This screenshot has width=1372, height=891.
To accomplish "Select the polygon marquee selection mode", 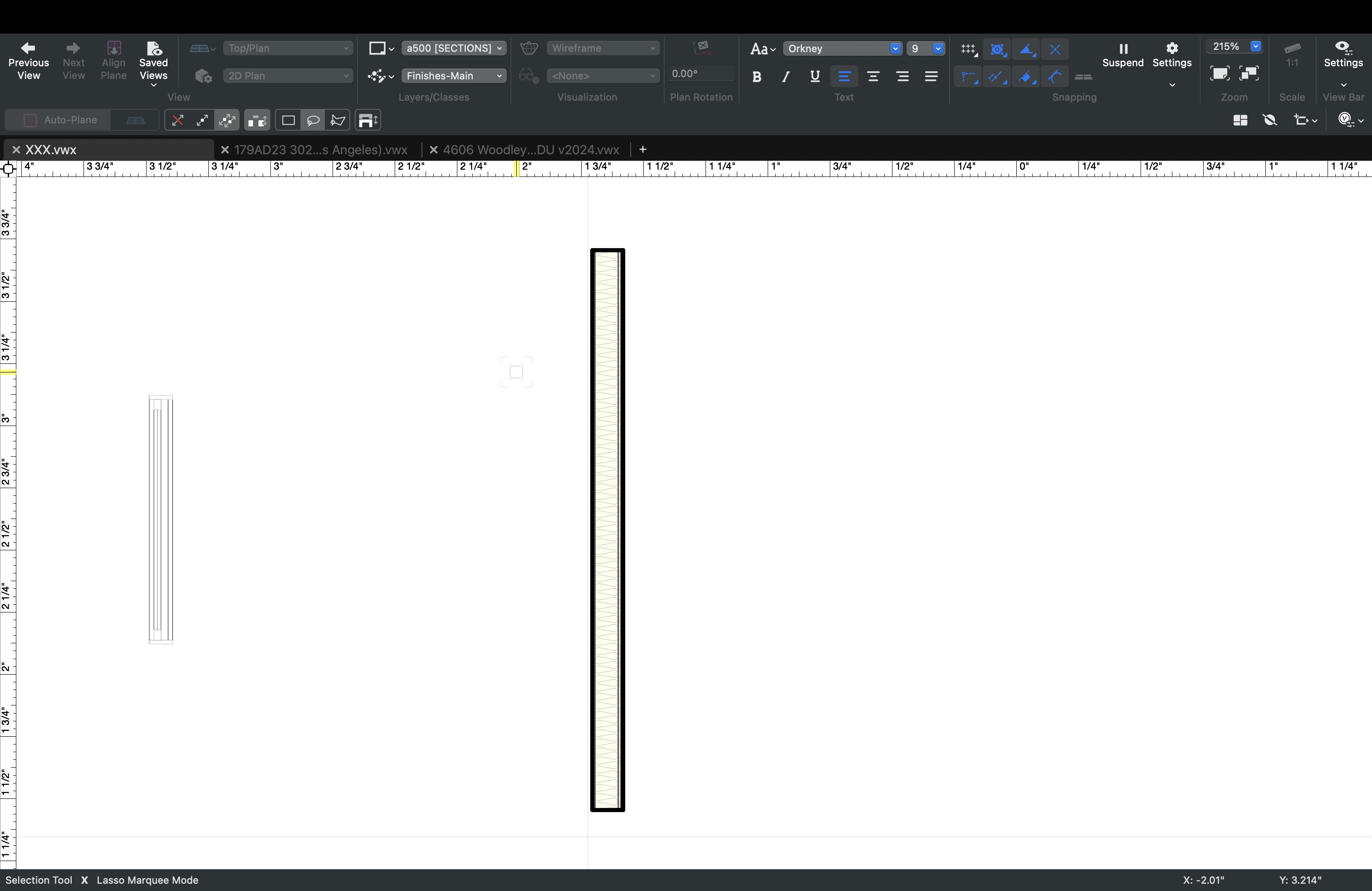I will point(338,120).
